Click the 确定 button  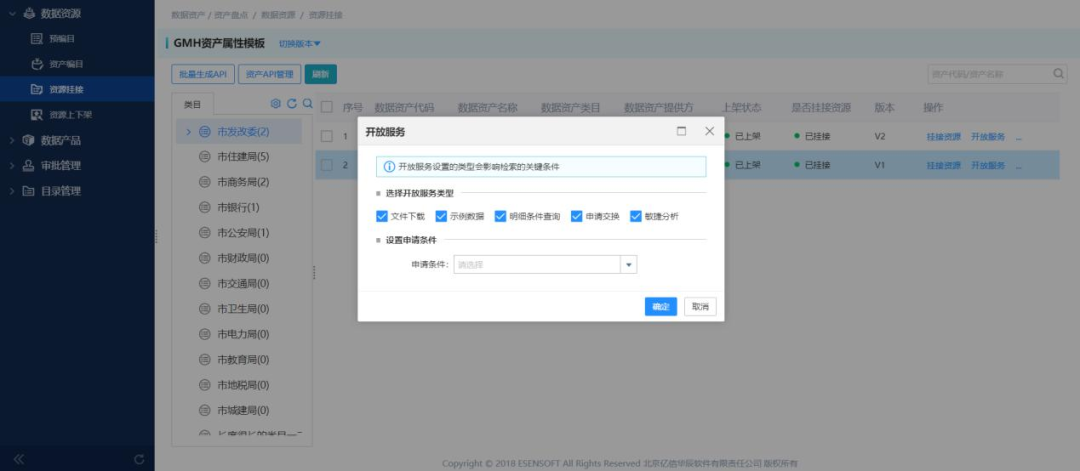coord(660,307)
